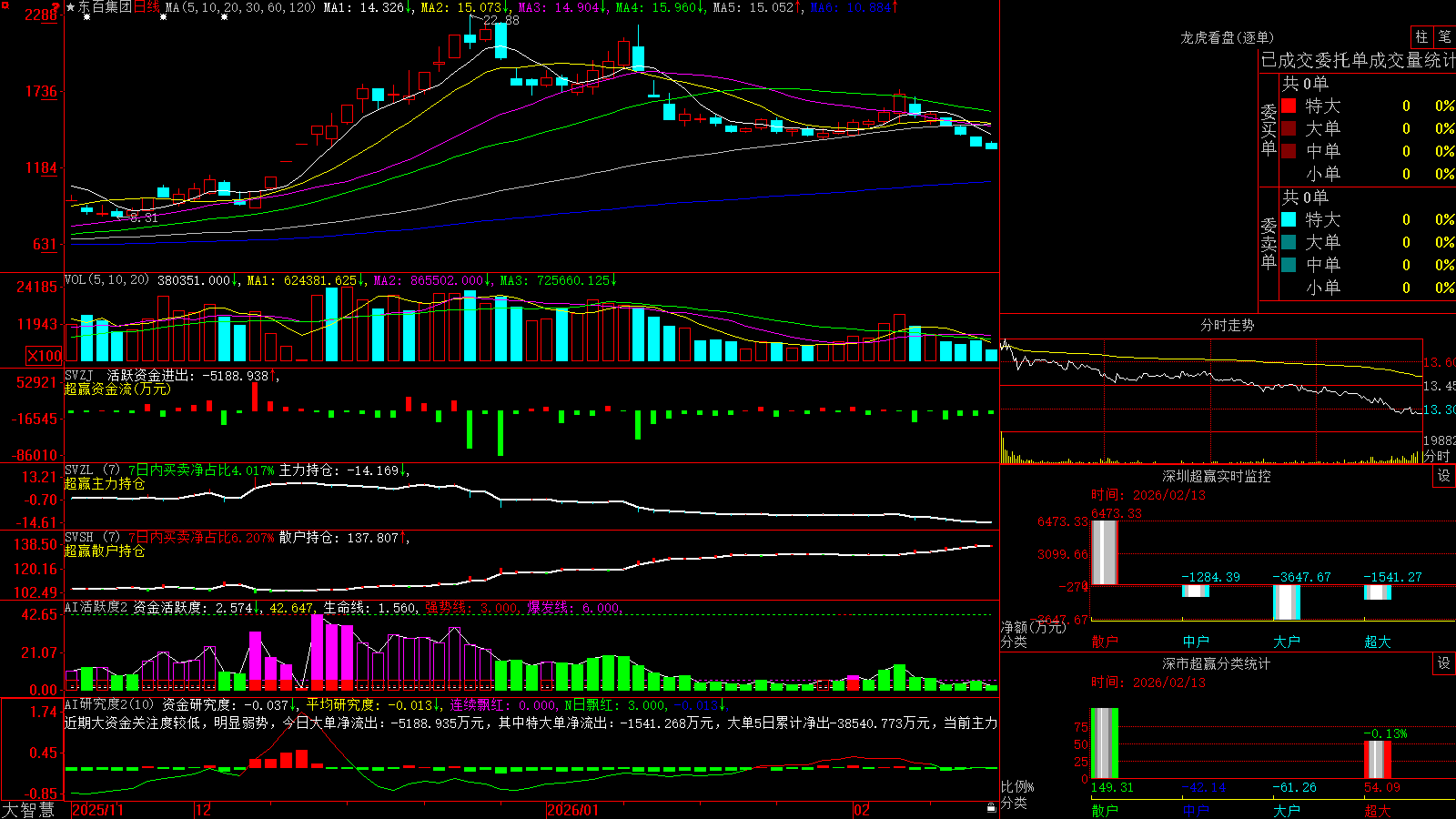The height and width of the screenshot is (819, 1456).
Task: Open MA(5,10,20,30,60,120) indicator parameters
Action: tap(240, 7)
